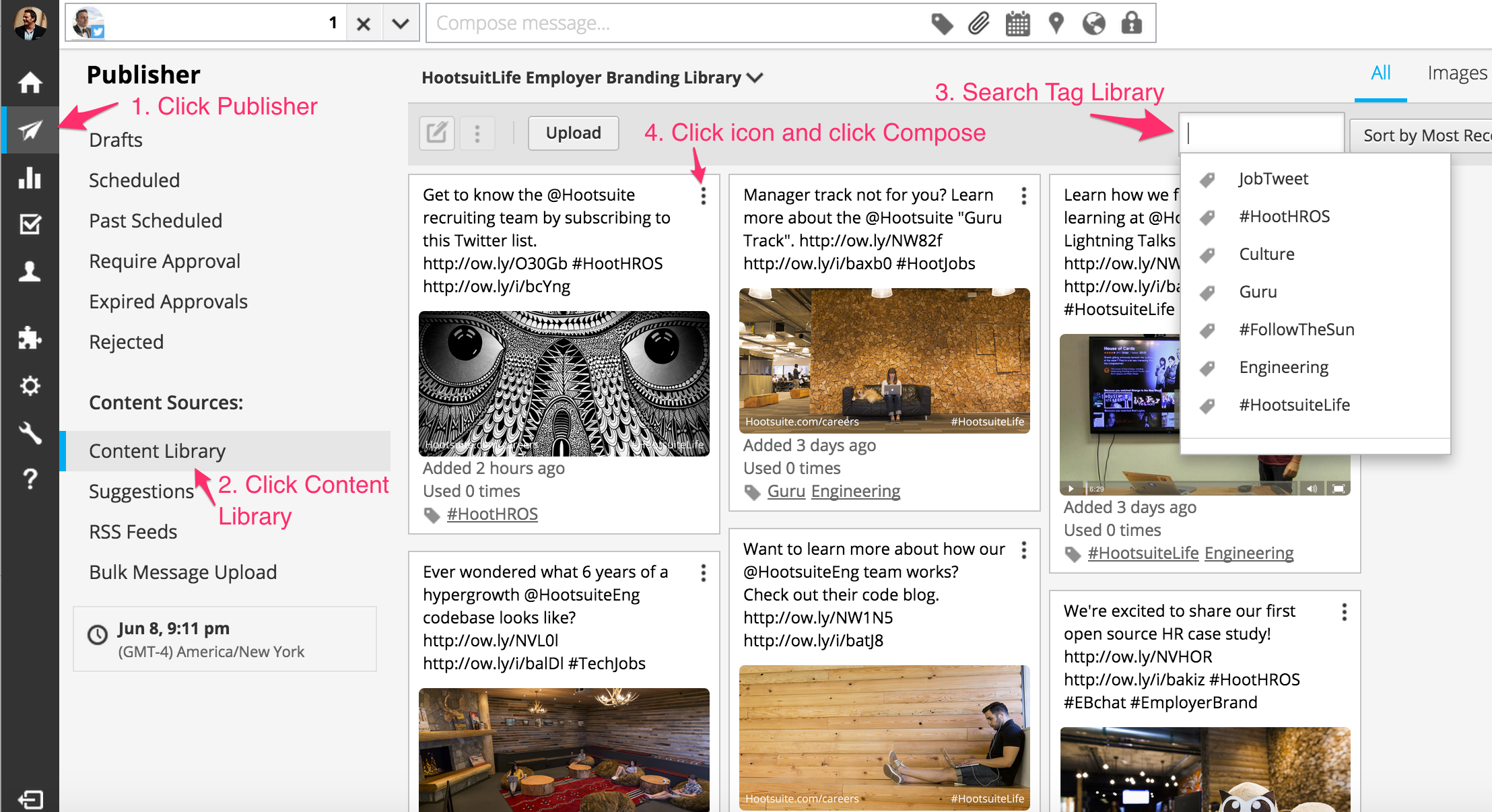Viewport: 1492px width, 812px height.
Task: Open the Home streams icon in sidebar
Action: [x=30, y=83]
